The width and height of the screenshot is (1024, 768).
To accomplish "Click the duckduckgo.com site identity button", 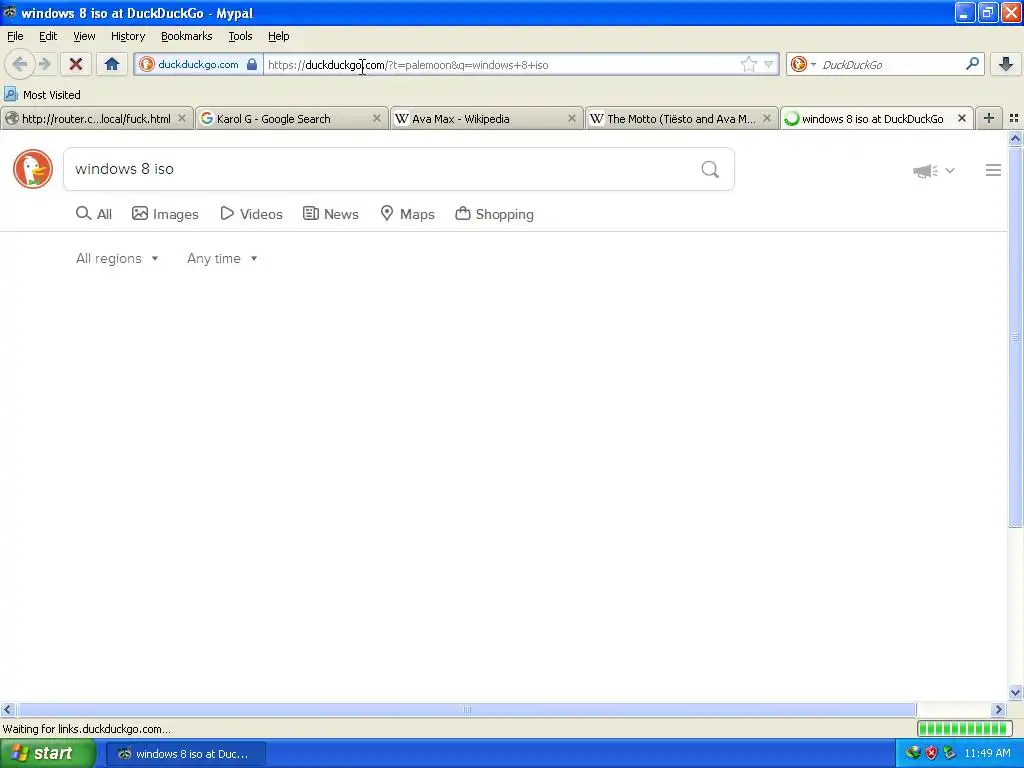I will point(198,64).
